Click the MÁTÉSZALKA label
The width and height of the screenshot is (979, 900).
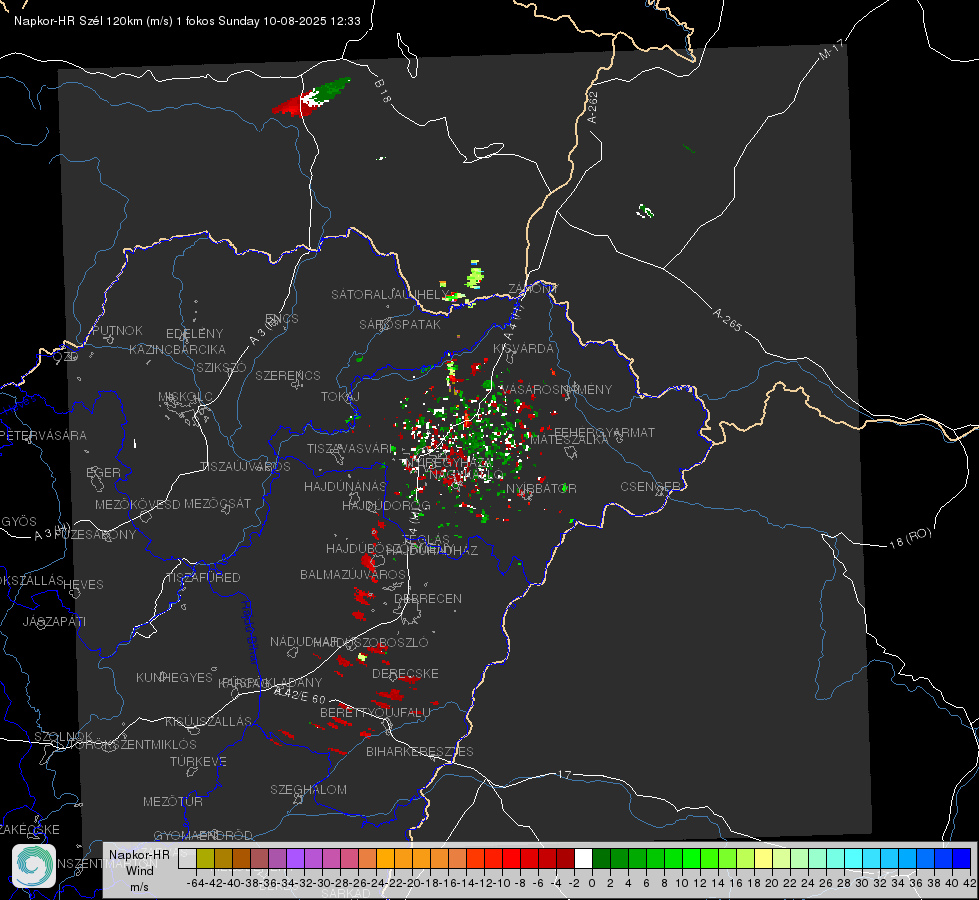[x=569, y=440]
